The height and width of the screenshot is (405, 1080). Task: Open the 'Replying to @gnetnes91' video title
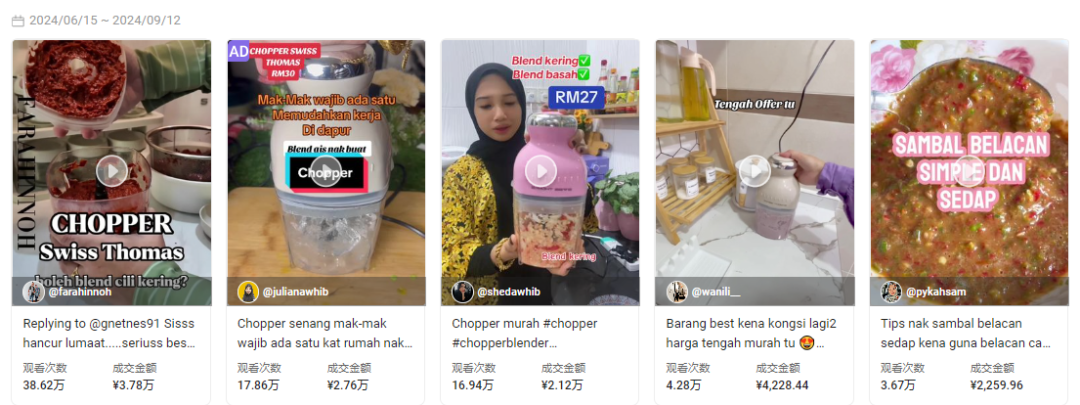109,333
